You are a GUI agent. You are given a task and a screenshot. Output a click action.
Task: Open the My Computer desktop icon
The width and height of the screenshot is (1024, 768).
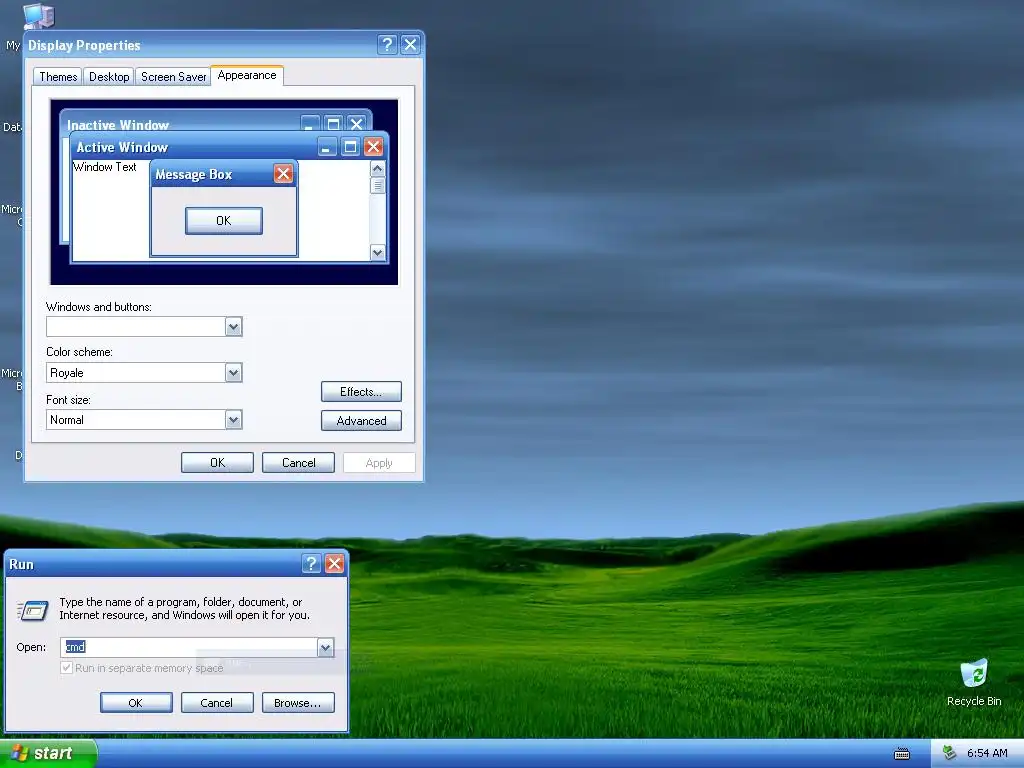point(38,16)
